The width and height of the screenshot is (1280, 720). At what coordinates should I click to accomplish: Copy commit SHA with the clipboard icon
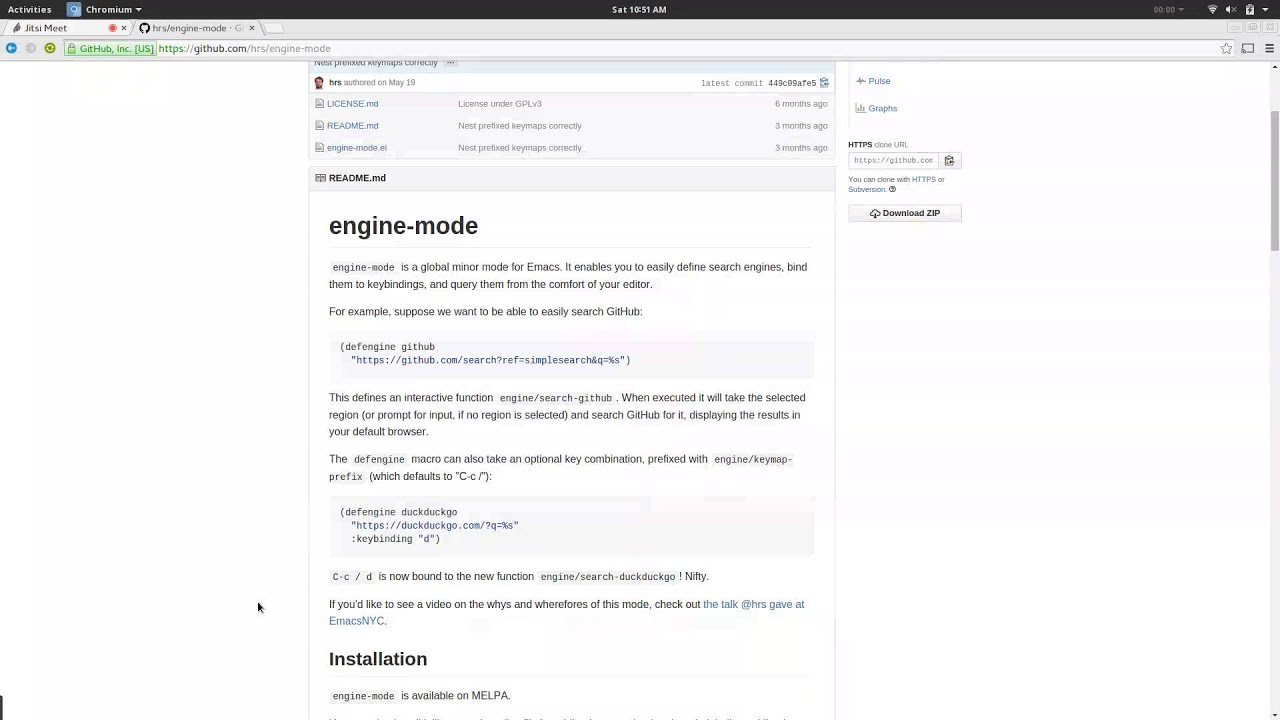coord(824,83)
